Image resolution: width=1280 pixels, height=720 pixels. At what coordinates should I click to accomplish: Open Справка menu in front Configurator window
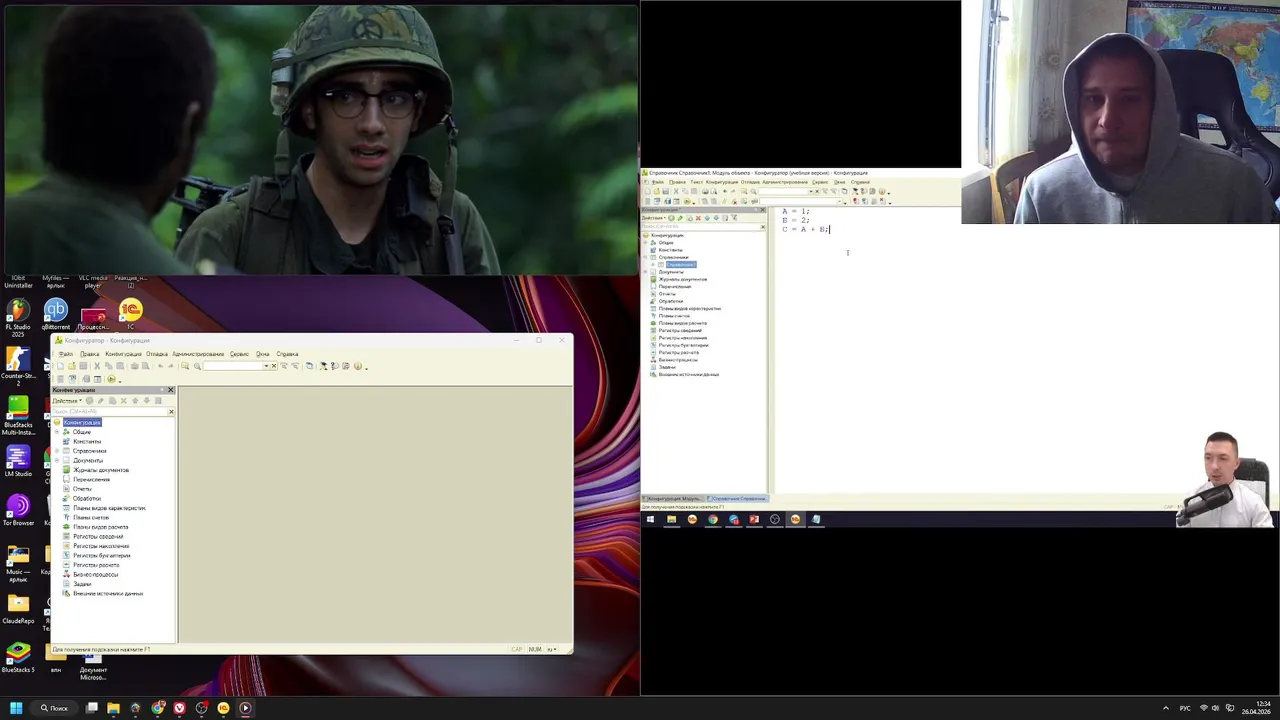click(287, 354)
